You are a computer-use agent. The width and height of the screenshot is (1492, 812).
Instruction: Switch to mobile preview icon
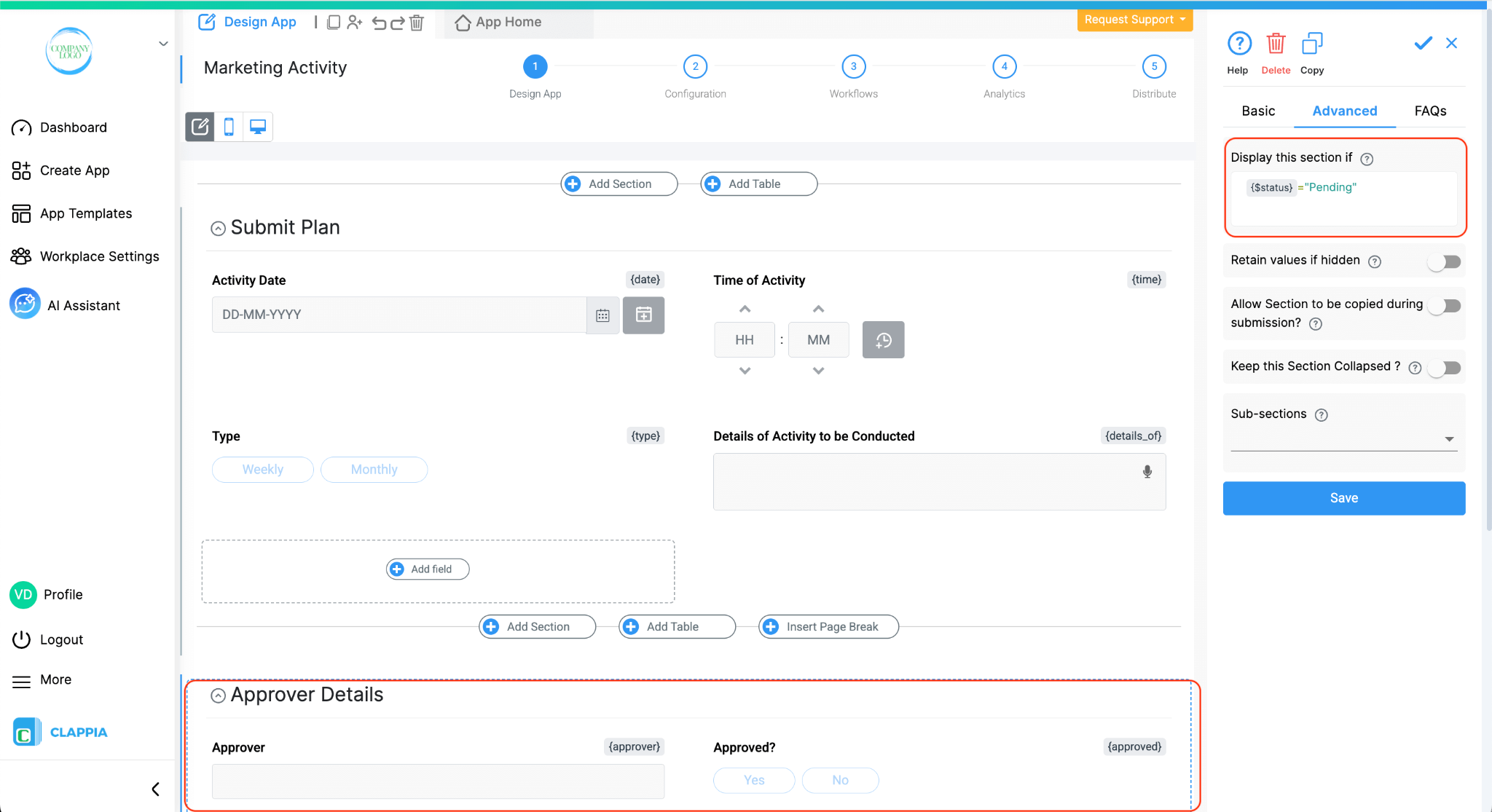click(229, 127)
